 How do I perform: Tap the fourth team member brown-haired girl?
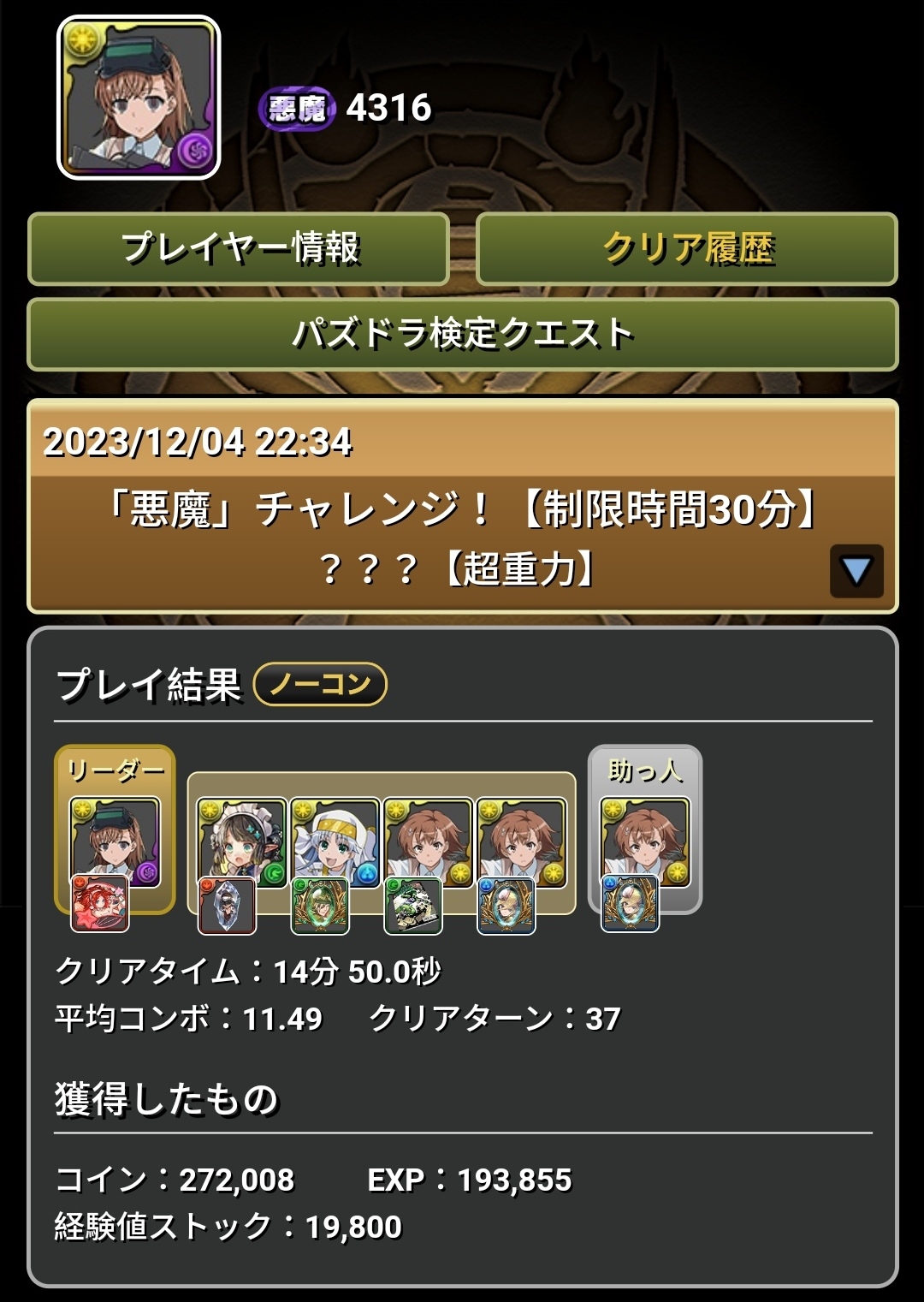click(521, 842)
